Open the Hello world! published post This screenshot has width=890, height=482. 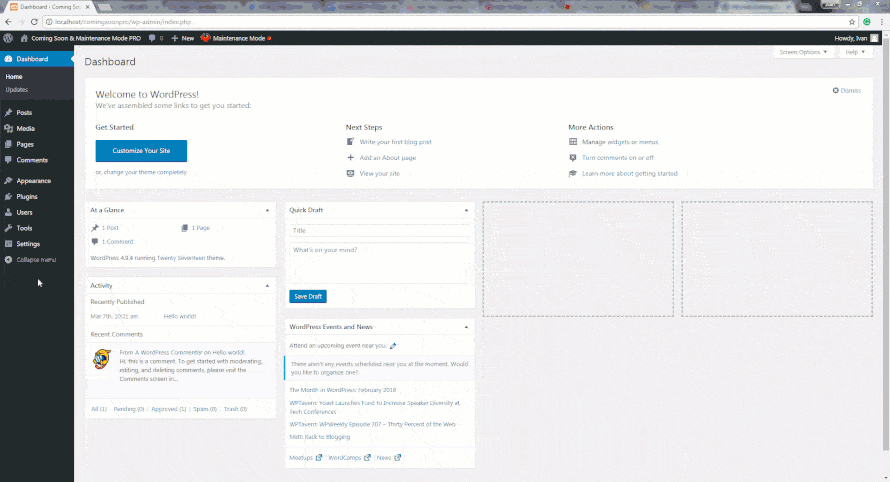[x=180, y=316]
